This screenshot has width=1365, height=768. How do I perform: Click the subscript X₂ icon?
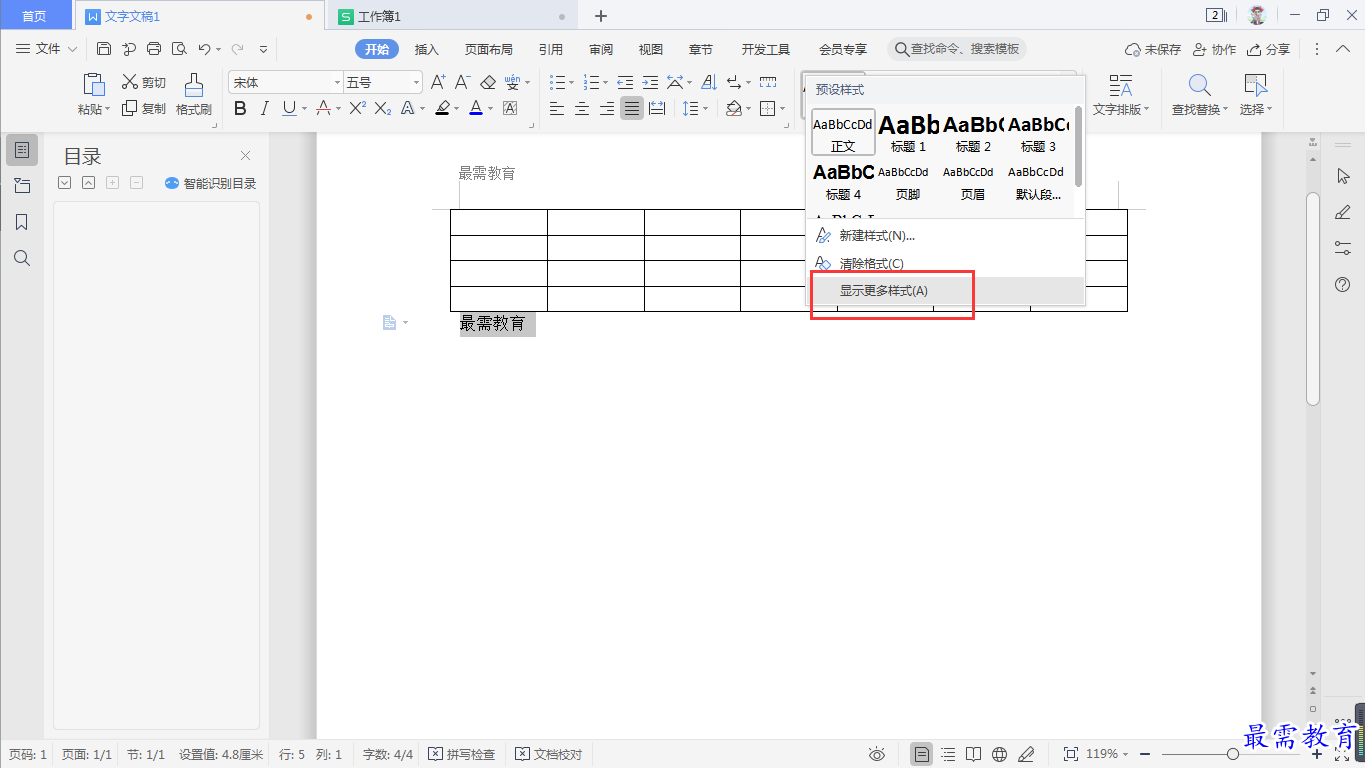[x=383, y=108]
